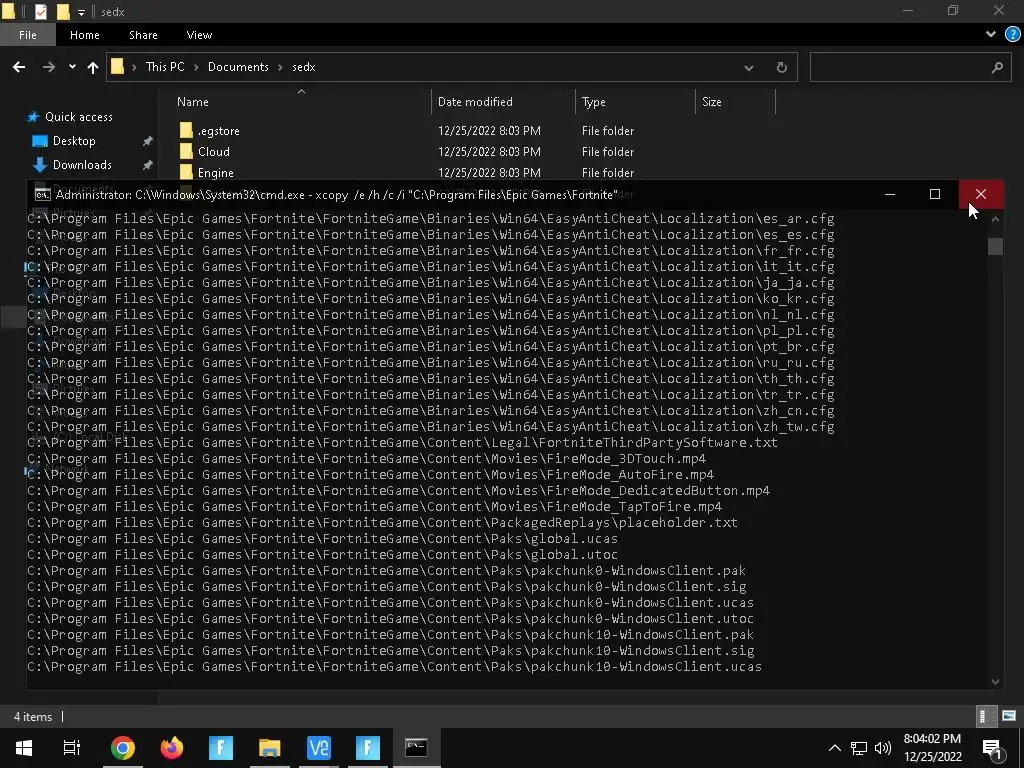This screenshot has height=768, width=1024.
Task: Click the pin icon next to Downloads
Action: tap(148, 165)
